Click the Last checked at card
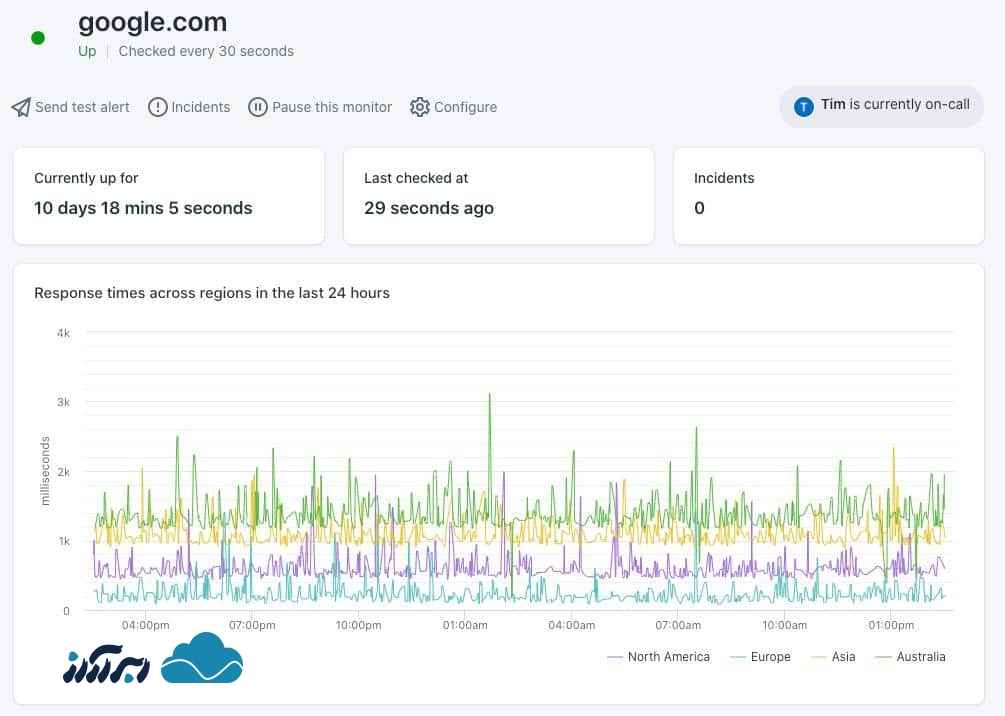This screenshot has width=1005, height=716. [x=499, y=196]
